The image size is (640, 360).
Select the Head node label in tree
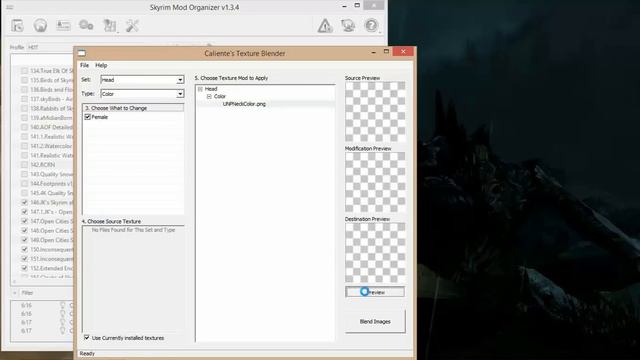211,89
